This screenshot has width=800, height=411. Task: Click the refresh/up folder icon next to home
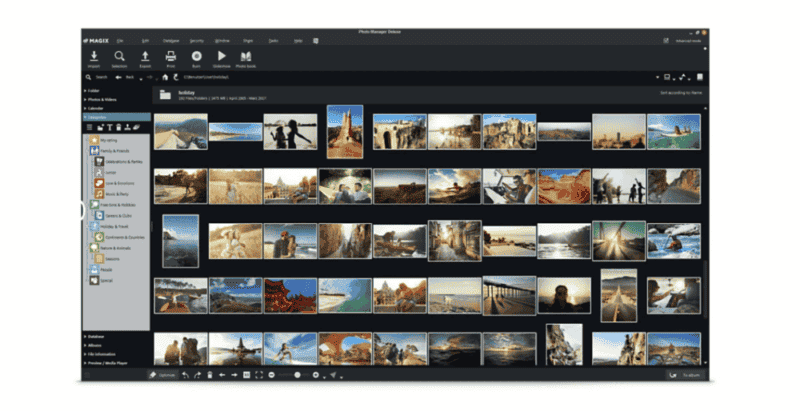[176, 78]
